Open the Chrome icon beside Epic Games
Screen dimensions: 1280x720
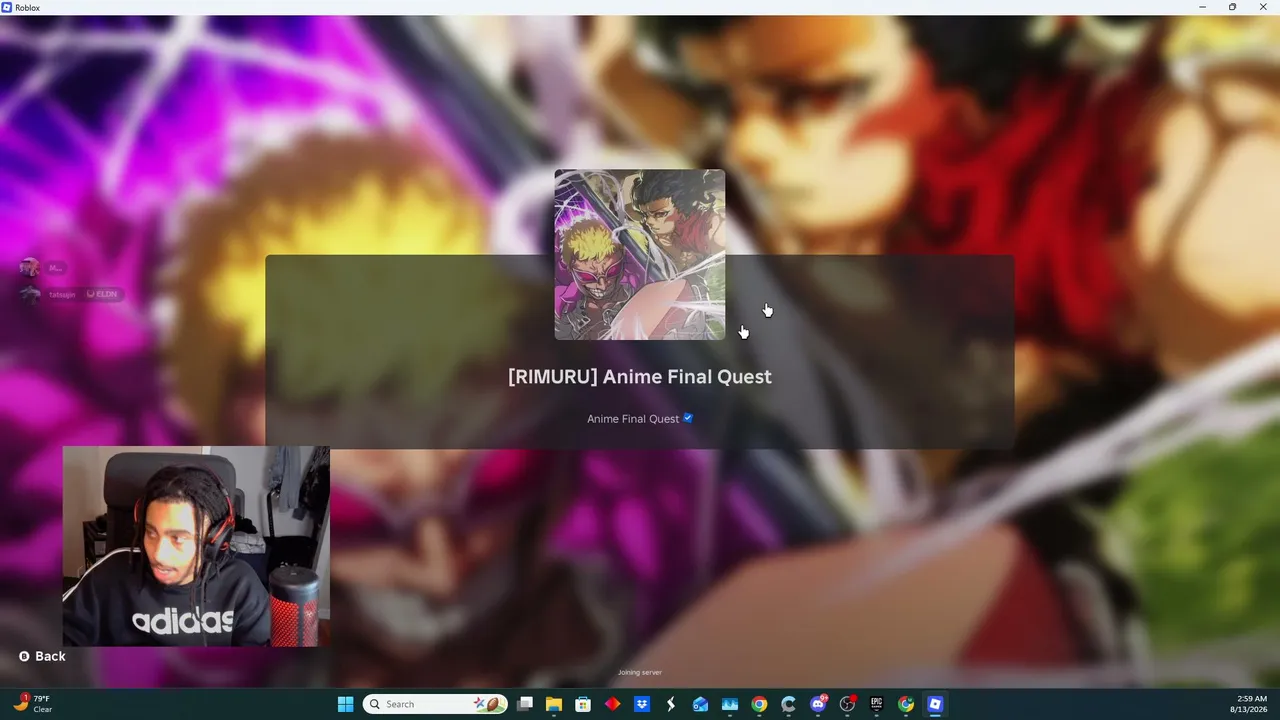tap(906, 704)
